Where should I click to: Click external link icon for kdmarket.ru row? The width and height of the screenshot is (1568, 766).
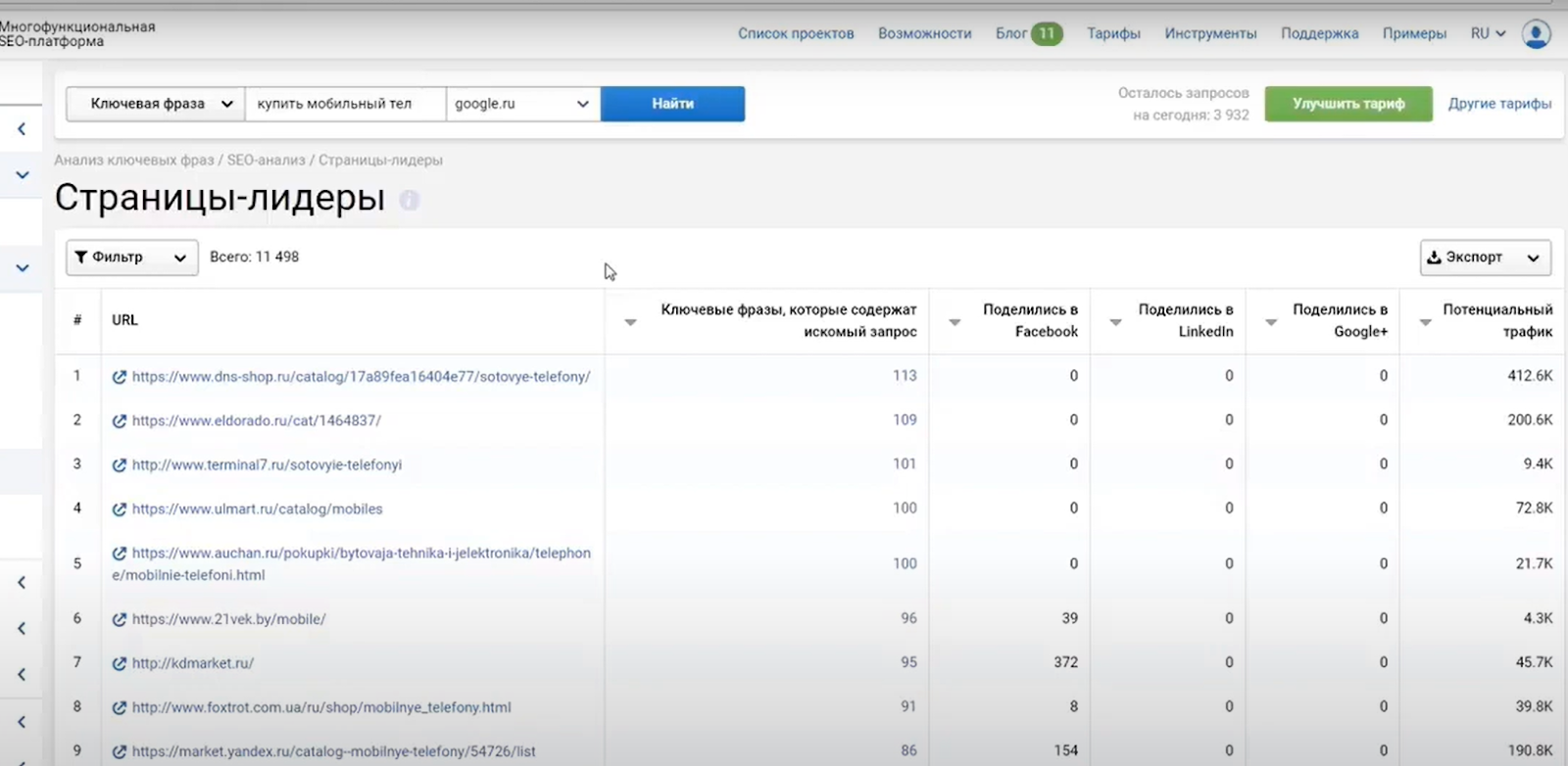[120, 664]
